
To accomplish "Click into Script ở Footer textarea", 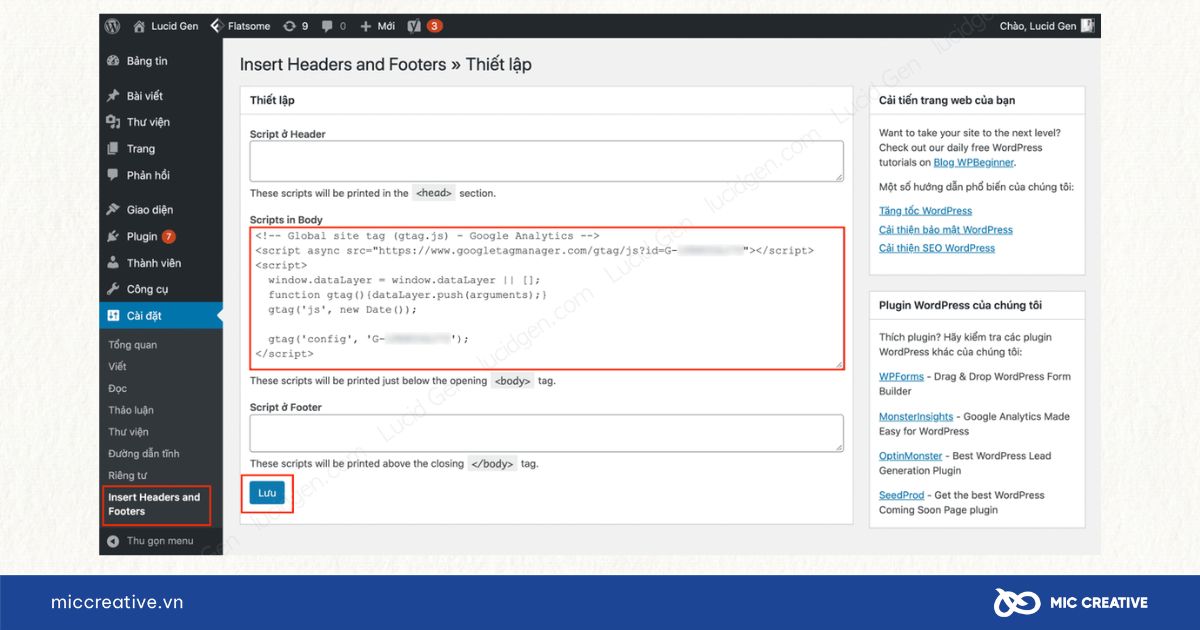I will point(546,434).
